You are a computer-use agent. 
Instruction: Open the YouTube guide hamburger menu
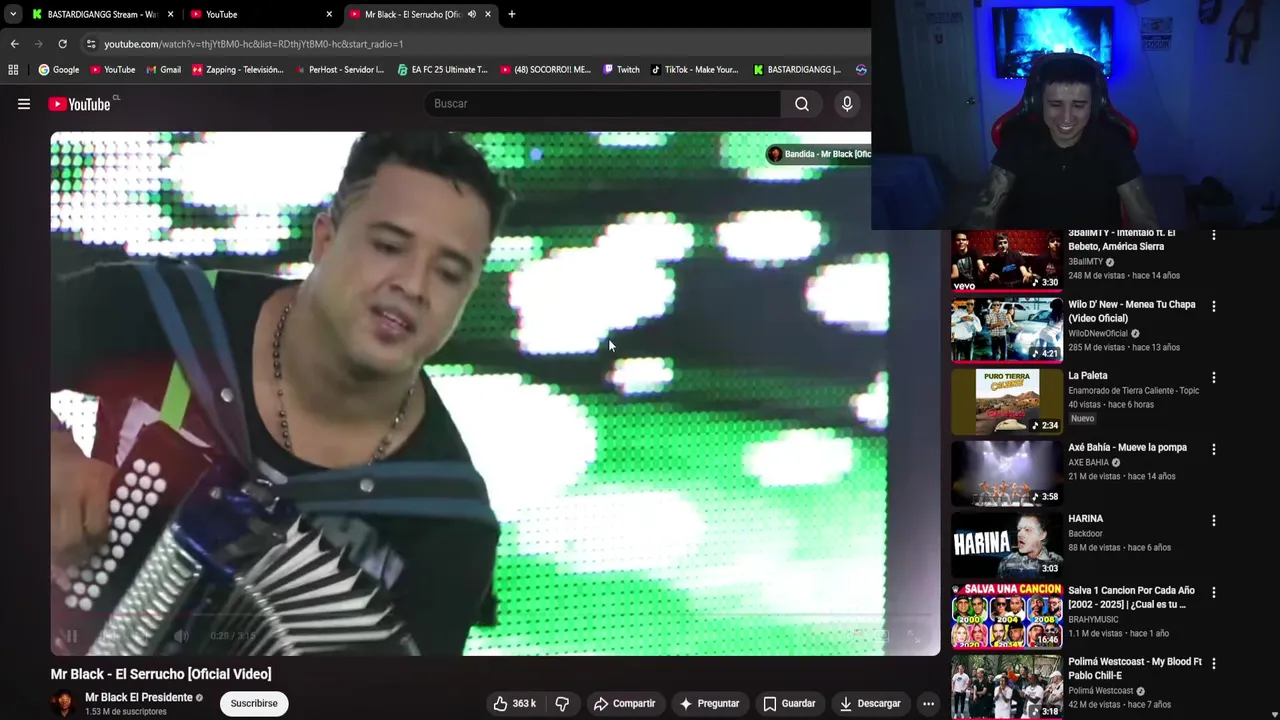[24, 104]
